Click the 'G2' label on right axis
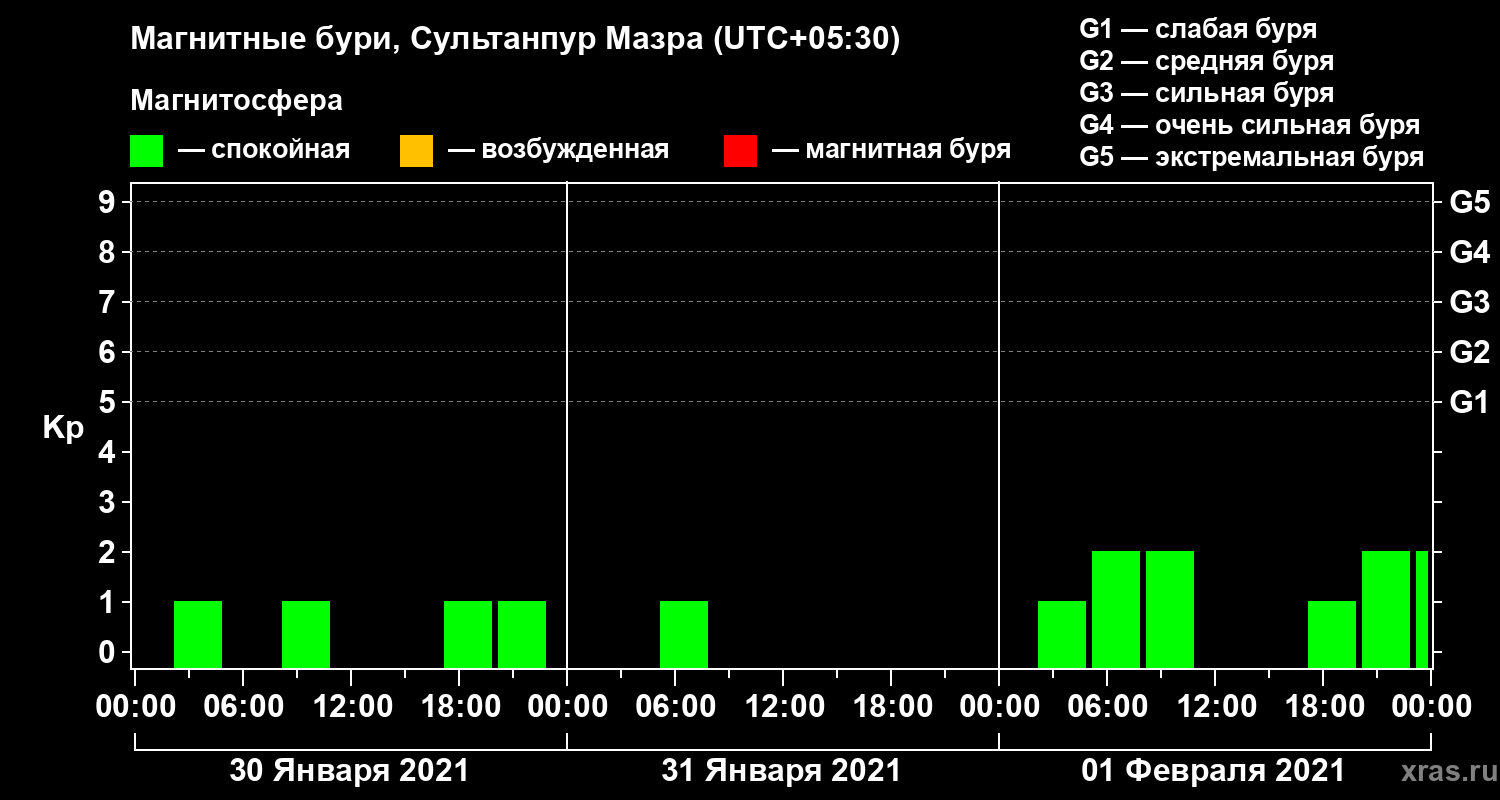Screen dimensions: 1500x800 tap(1469, 352)
